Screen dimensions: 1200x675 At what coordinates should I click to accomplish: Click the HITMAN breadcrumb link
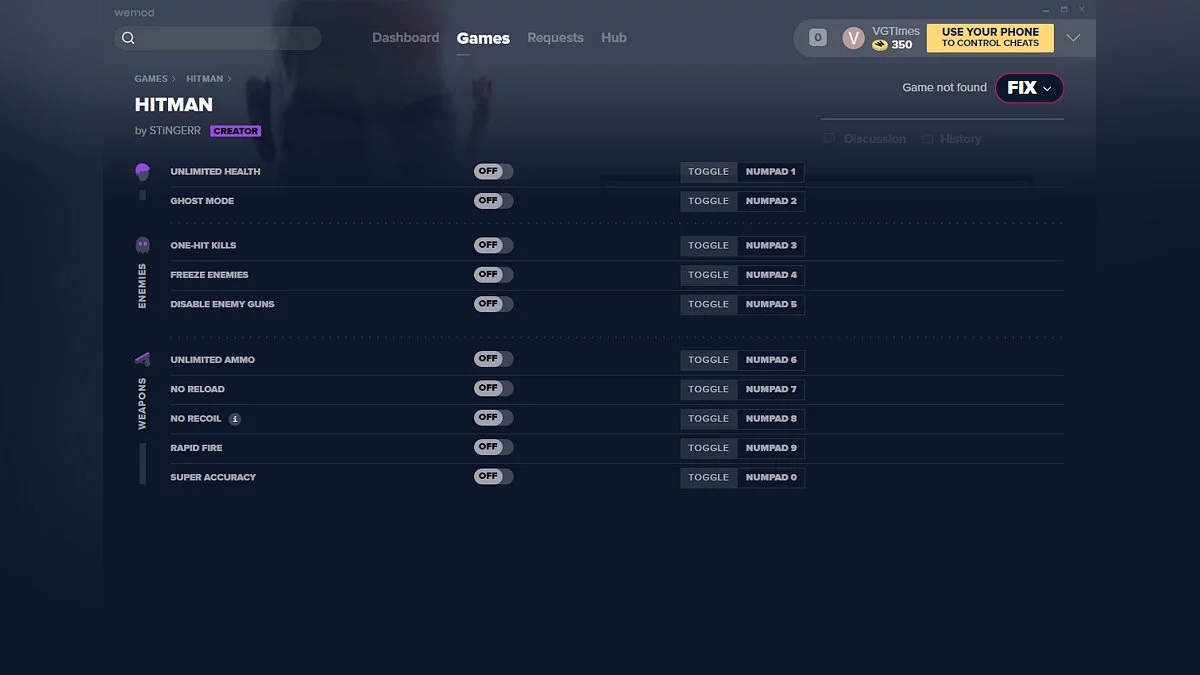tap(204, 79)
